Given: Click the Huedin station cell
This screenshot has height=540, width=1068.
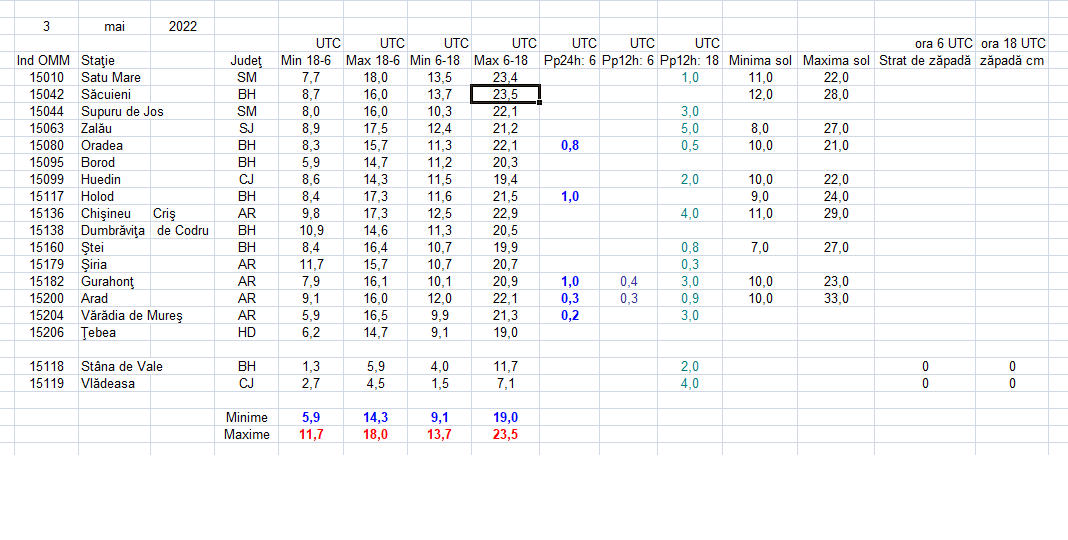Looking at the screenshot, I should coord(114,180).
